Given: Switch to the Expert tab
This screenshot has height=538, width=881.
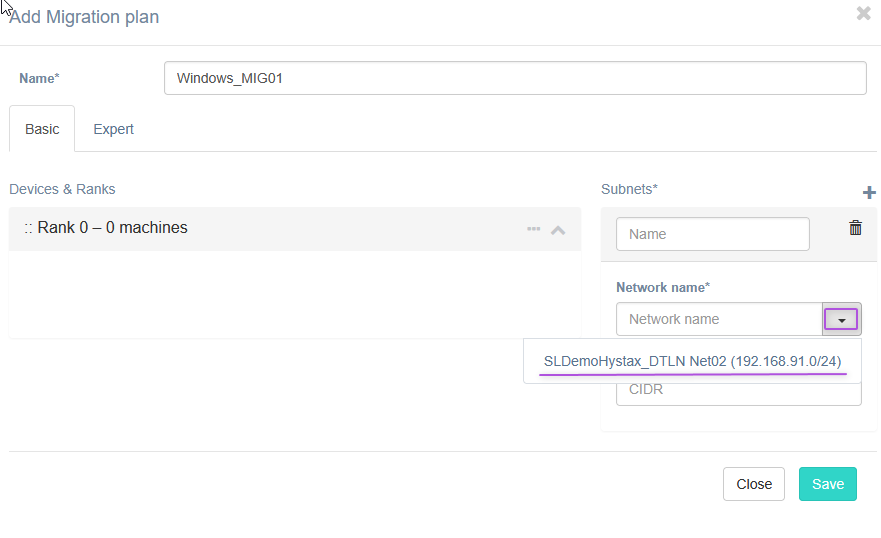Looking at the screenshot, I should click(113, 129).
